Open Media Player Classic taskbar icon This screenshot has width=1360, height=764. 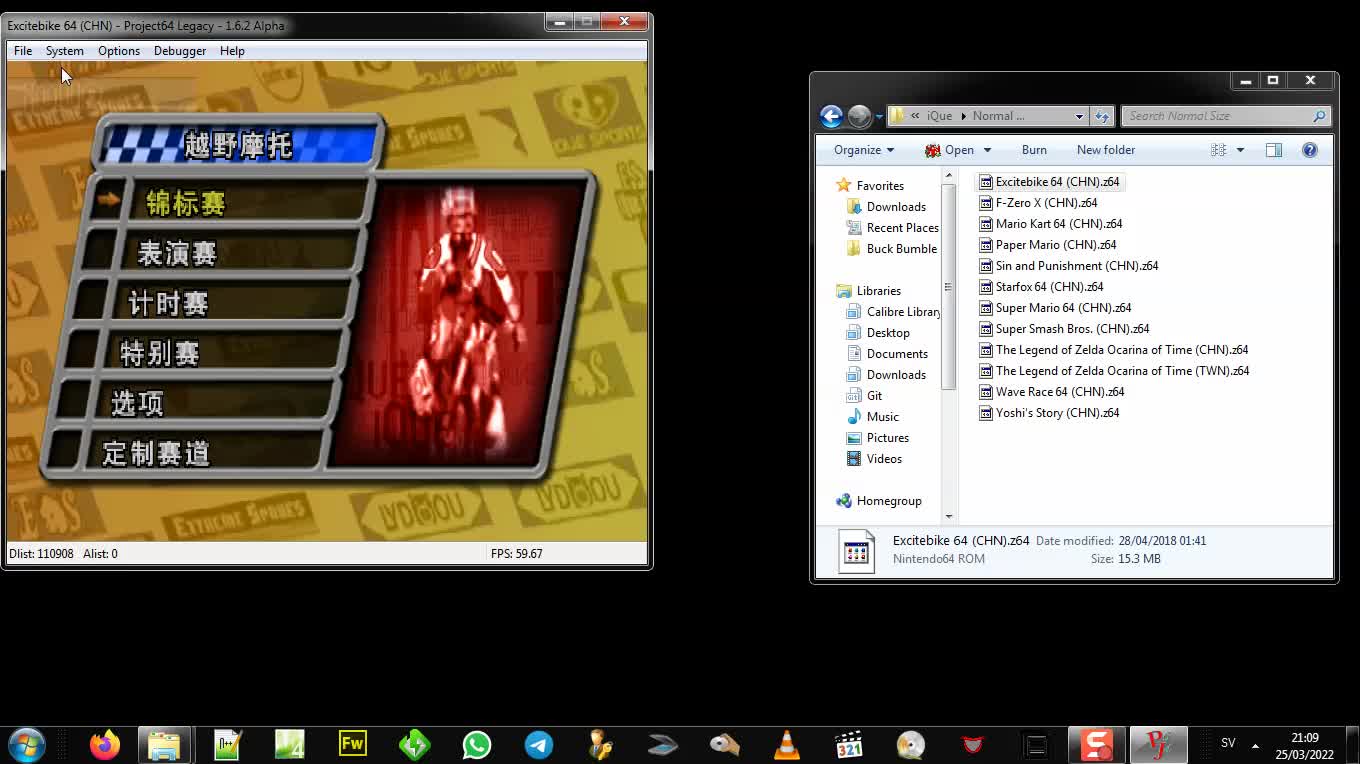coord(849,745)
